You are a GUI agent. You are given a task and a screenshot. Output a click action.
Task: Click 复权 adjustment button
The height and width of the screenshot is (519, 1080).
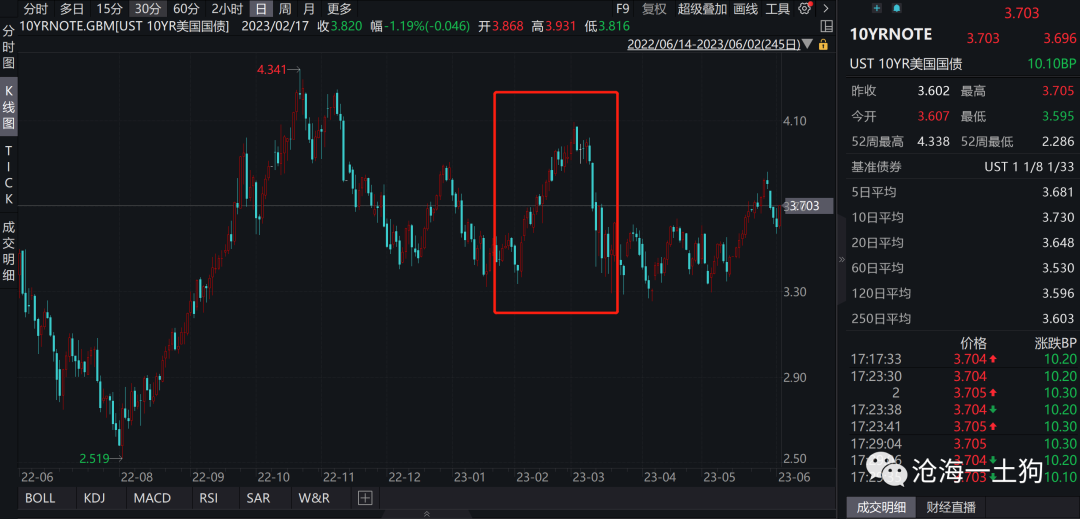point(654,9)
